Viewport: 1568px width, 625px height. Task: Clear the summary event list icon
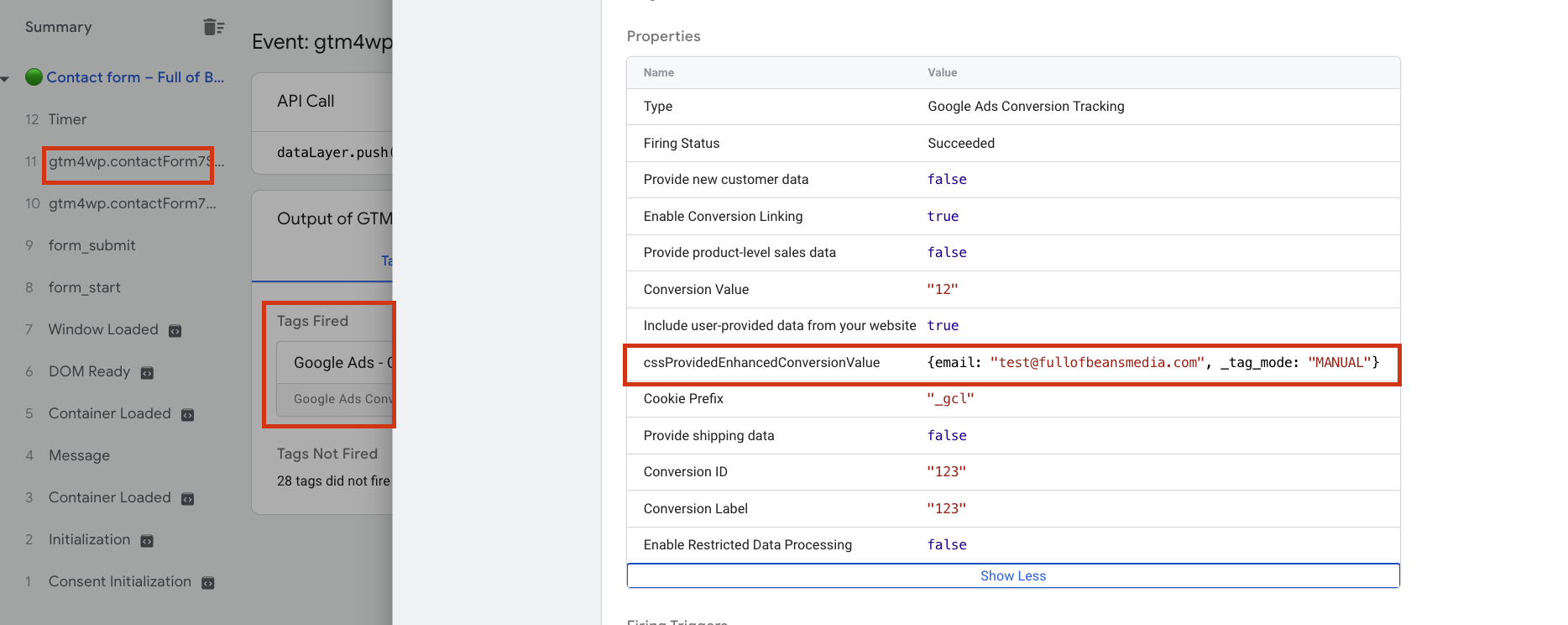coord(213,27)
